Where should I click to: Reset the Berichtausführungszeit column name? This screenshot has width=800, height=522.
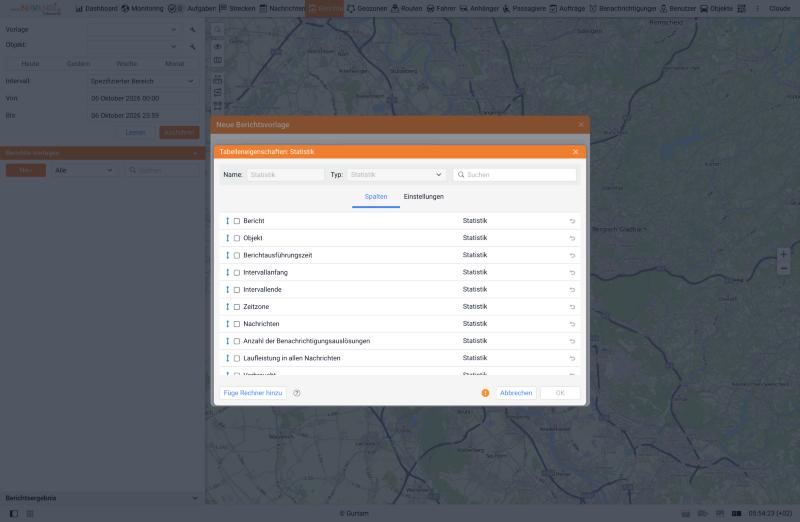[572, 255]
